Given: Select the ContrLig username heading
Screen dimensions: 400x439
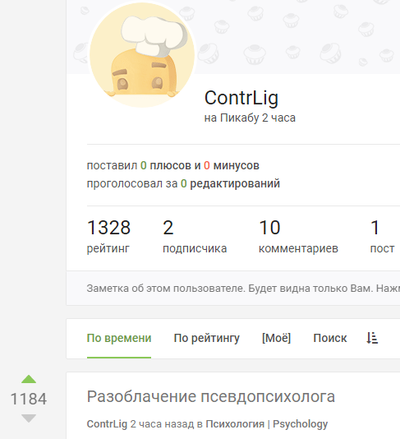Looking at the screenshot, I should pos(241,98).
